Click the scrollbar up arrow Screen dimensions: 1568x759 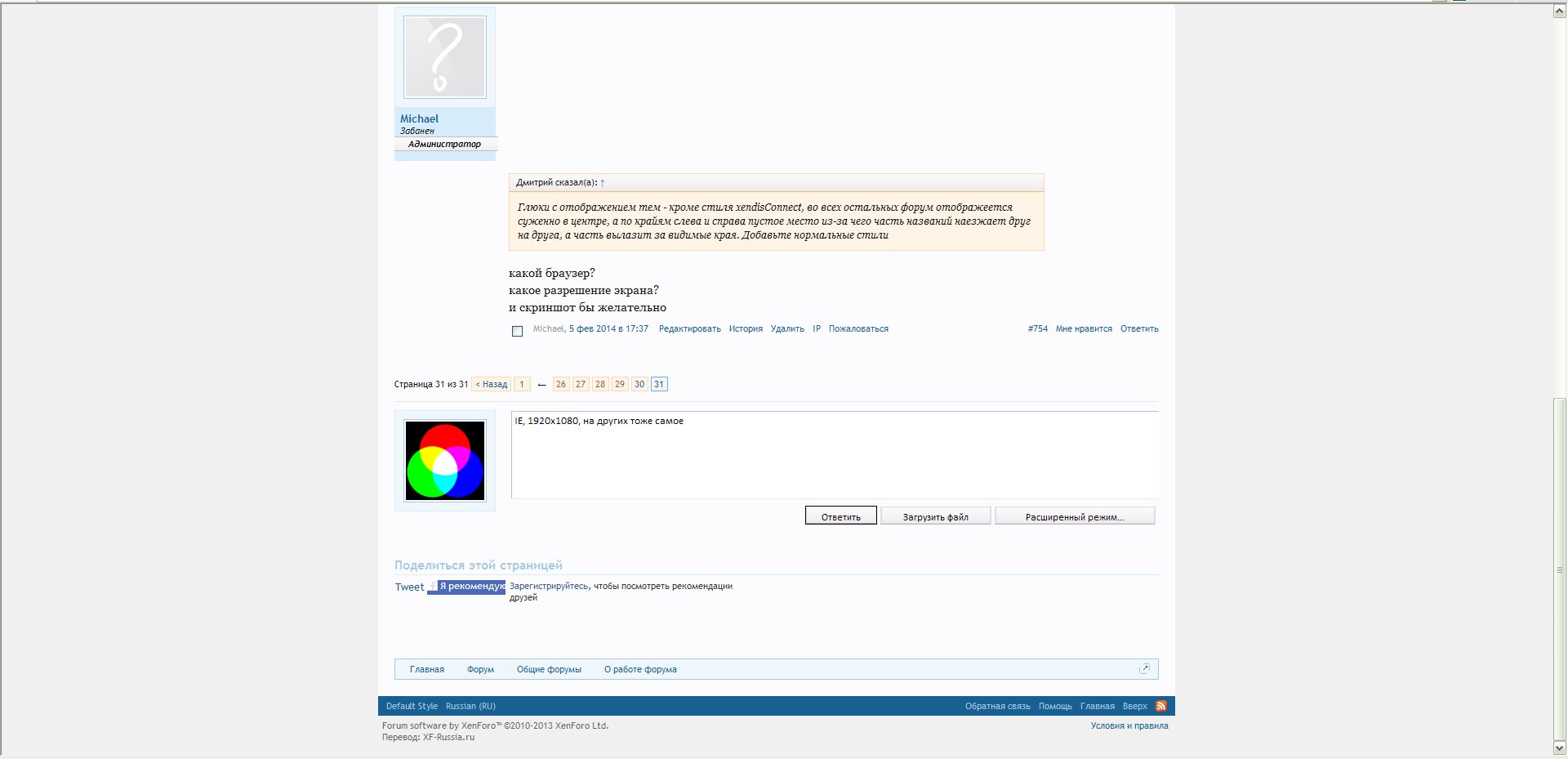[x=1560, y=11]
